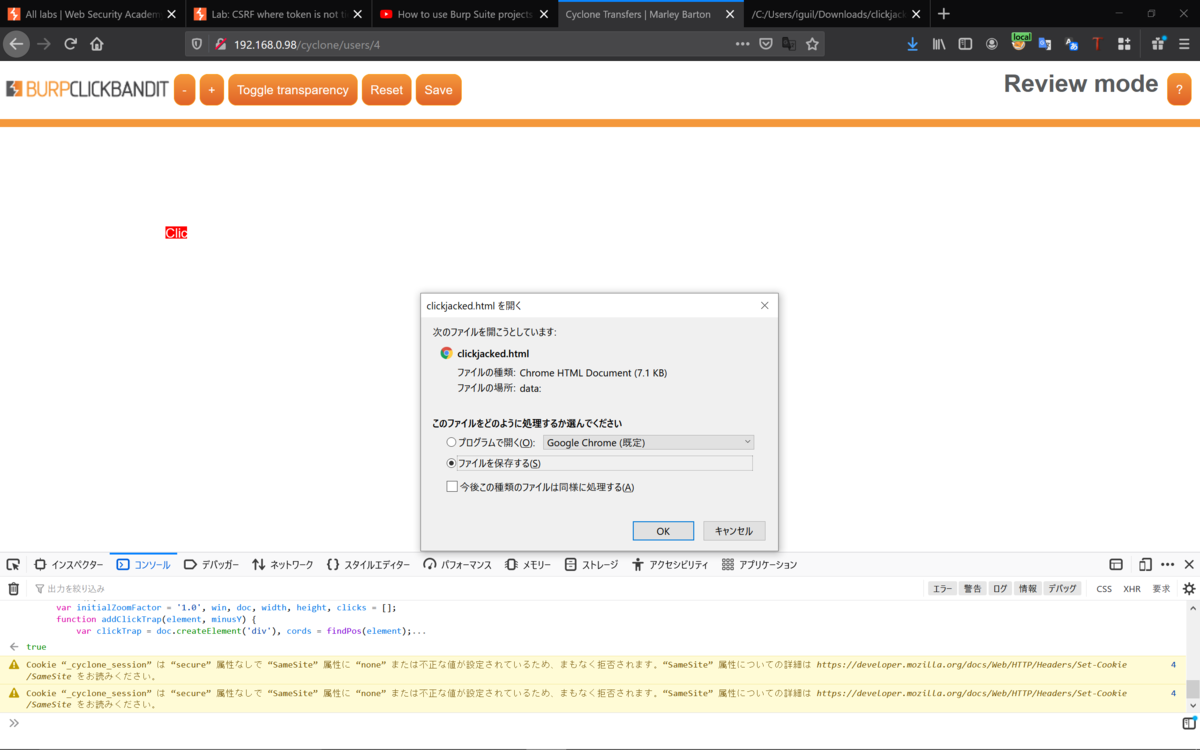This screenshot has height=750, width=1200.
Task: Click the red 'Clic' clickjack target
Action: [176, 233]
